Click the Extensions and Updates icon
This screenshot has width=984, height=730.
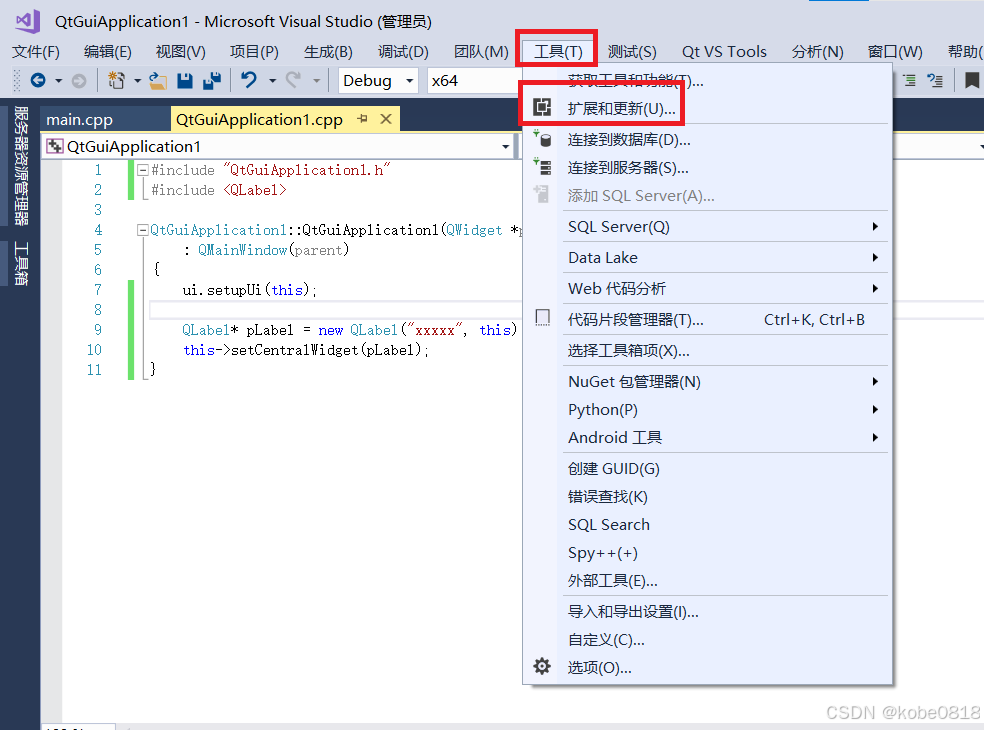(542, 107)
